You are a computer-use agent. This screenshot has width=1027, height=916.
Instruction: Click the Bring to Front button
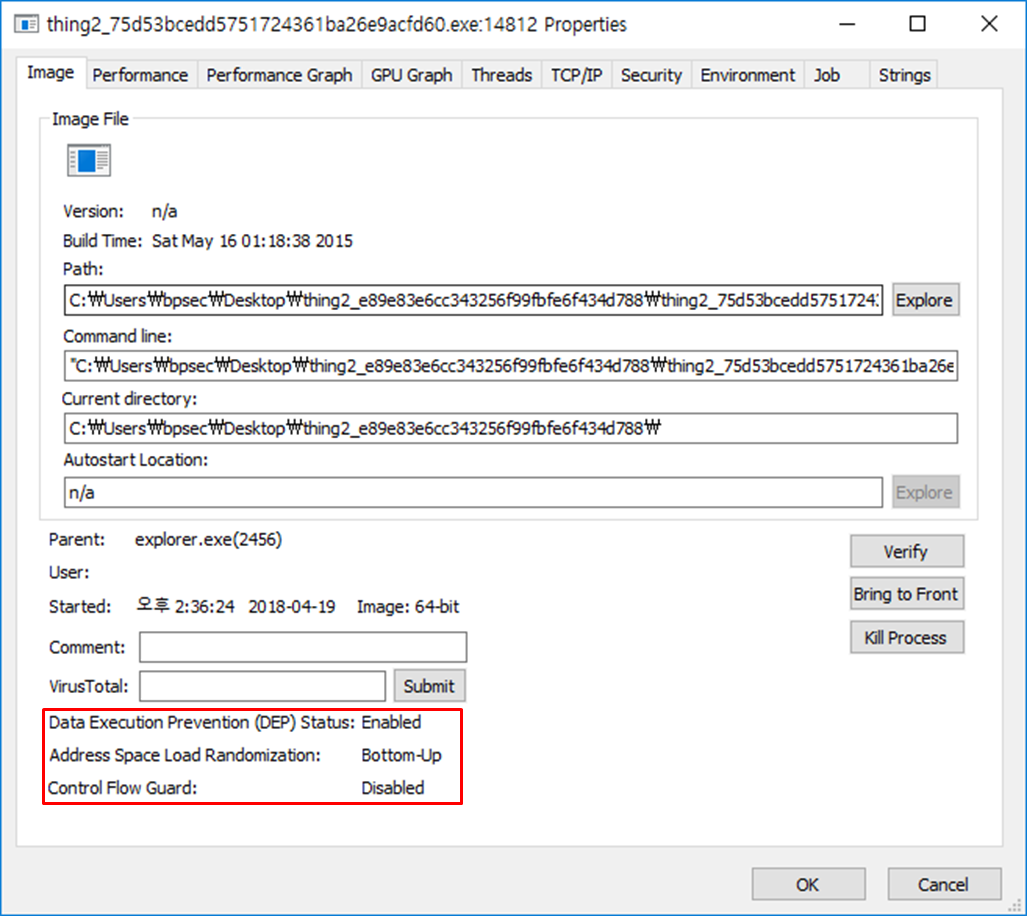906,594
